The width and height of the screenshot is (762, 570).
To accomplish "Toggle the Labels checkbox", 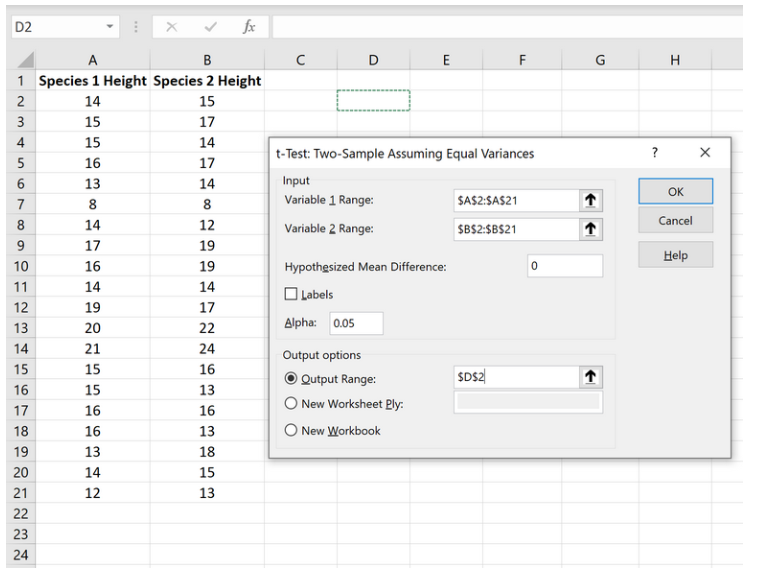I will 291,294.
